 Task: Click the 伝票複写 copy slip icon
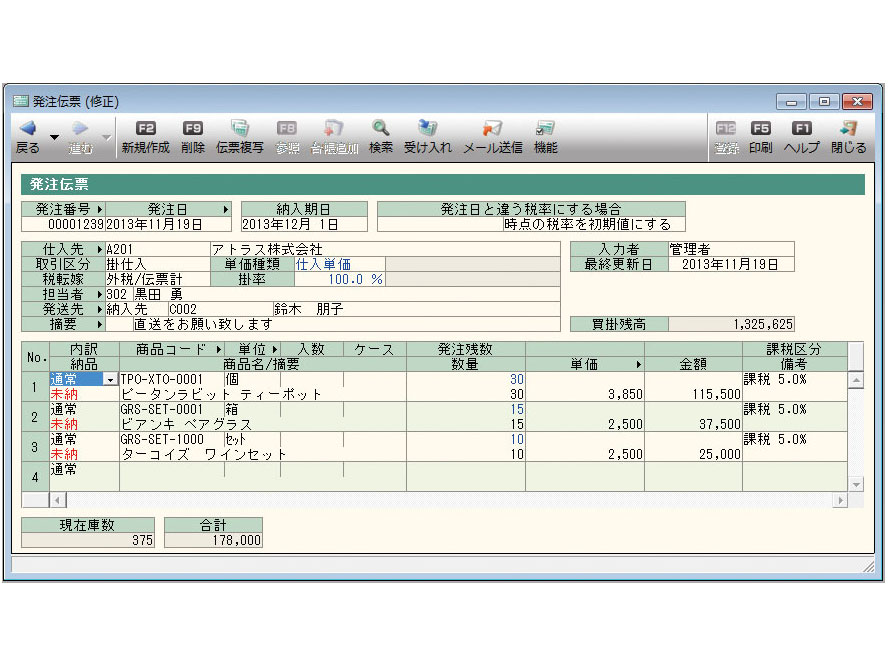click(240, 129)
